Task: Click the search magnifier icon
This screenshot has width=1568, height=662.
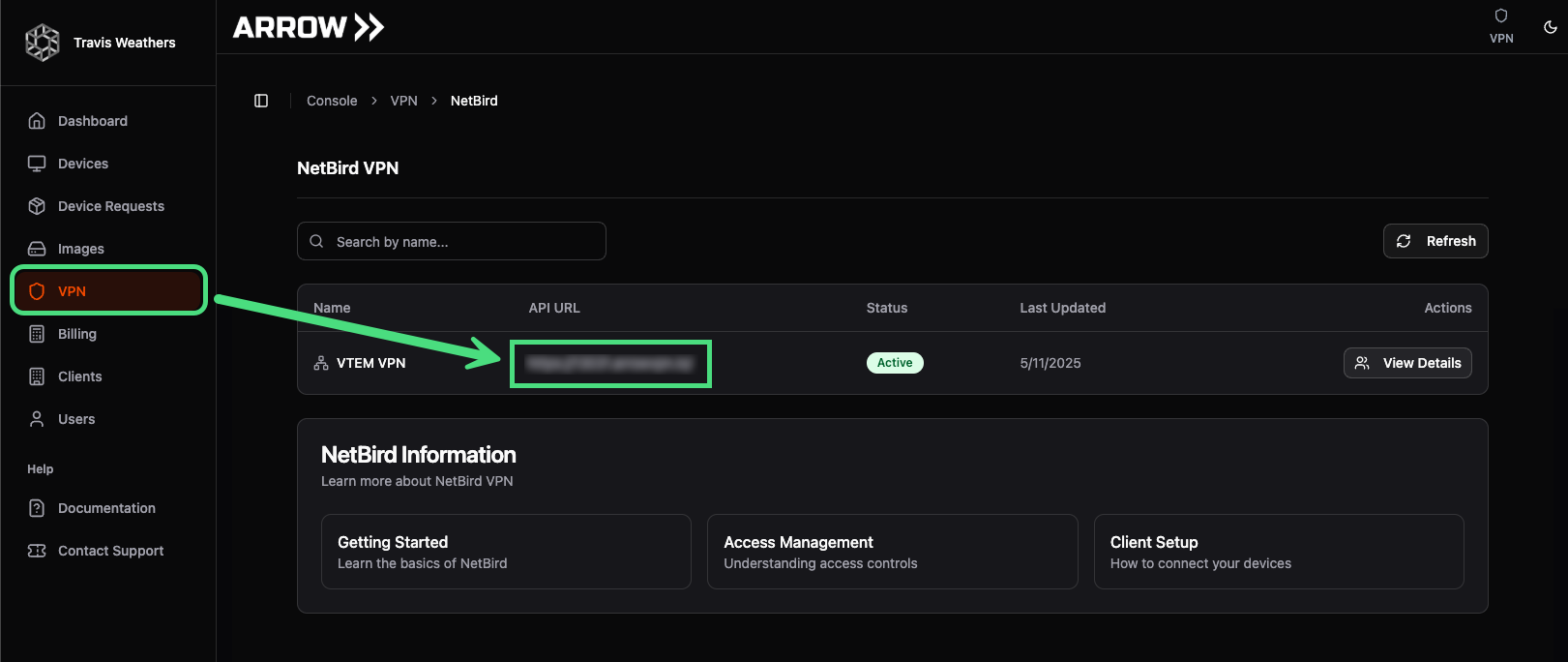Action: (316, 241)
